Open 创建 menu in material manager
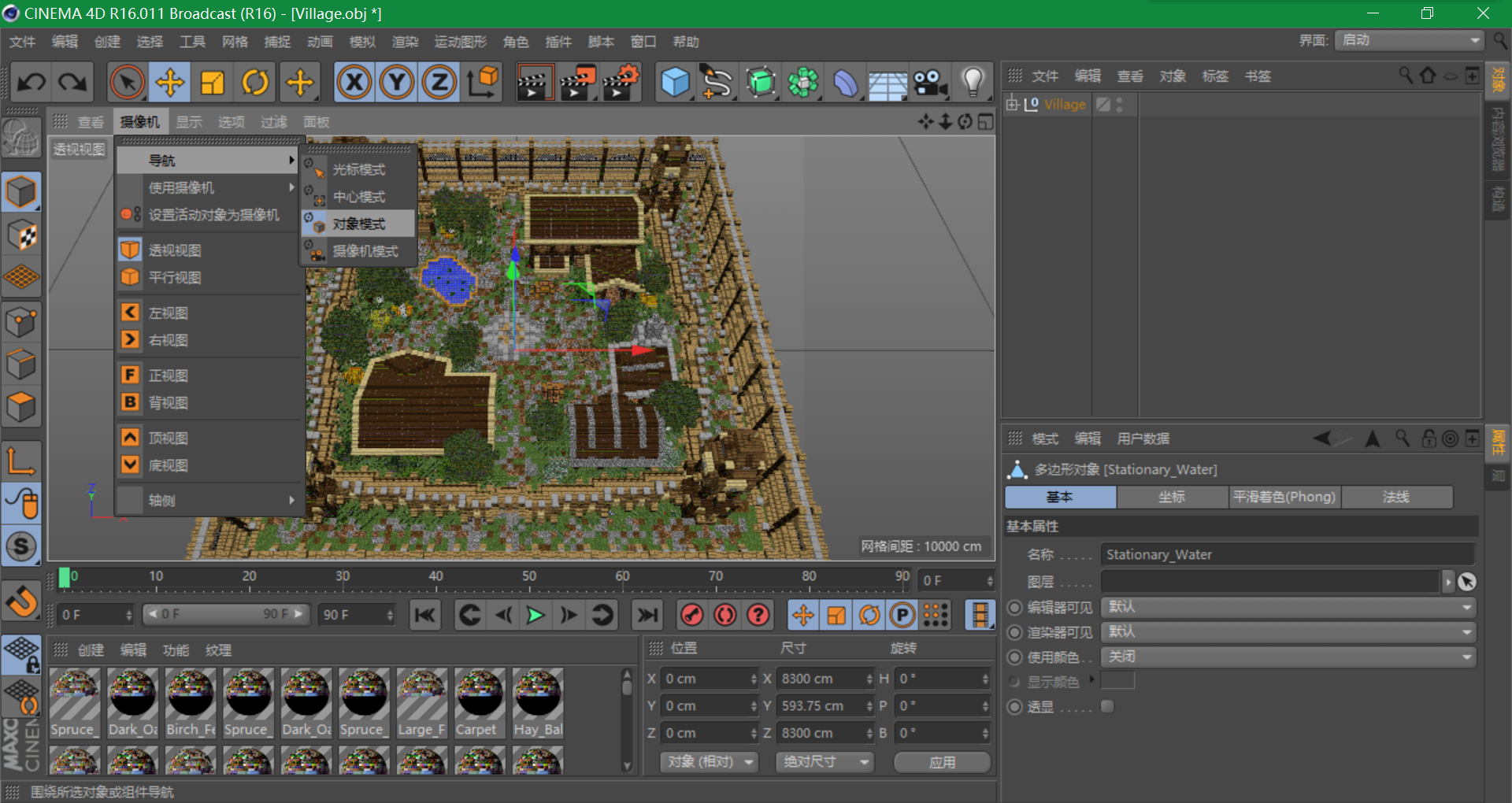Screen dimensions: 1512x803 91,650
